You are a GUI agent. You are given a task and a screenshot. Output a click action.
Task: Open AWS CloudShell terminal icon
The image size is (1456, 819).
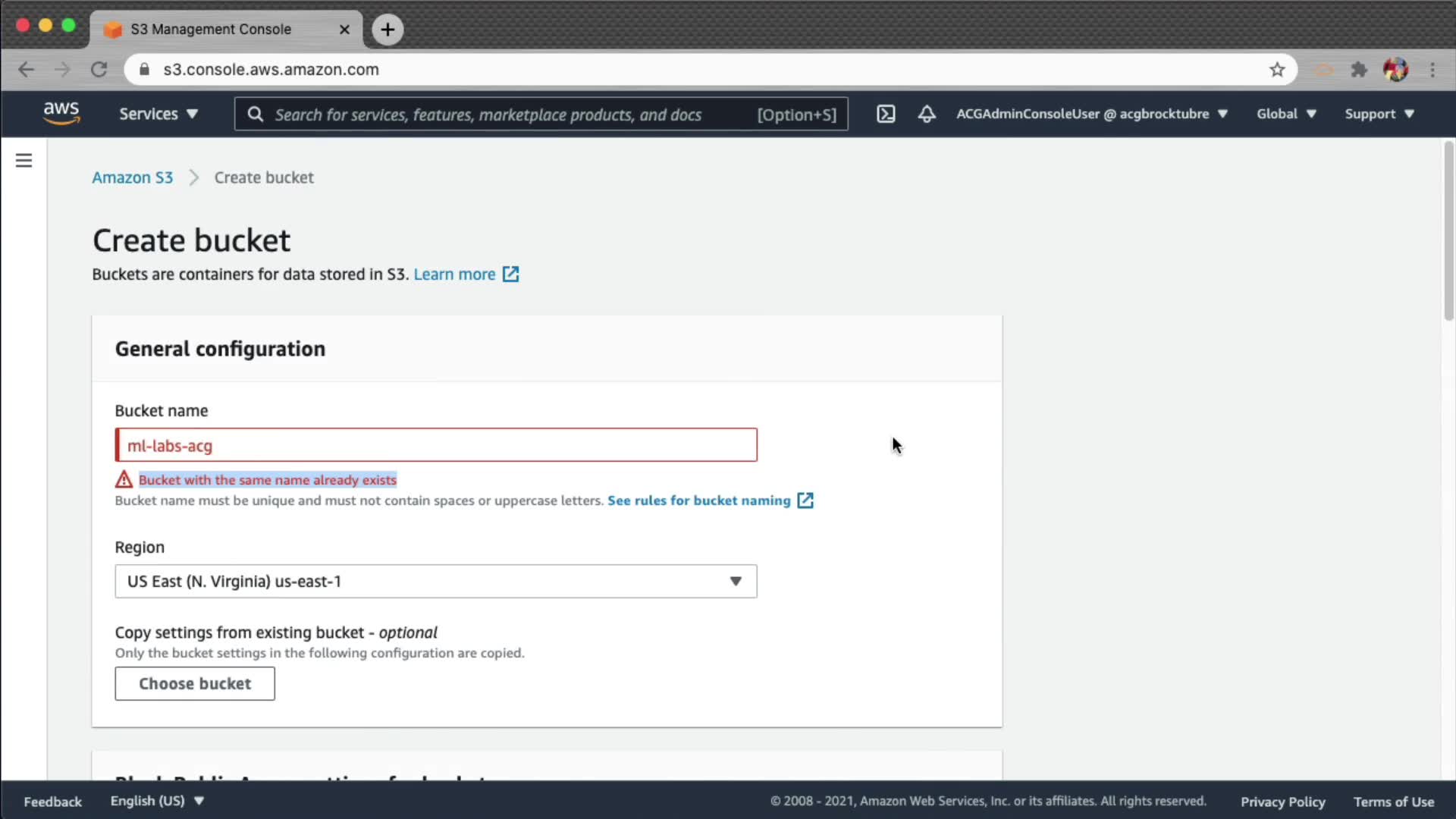[886, 114]
